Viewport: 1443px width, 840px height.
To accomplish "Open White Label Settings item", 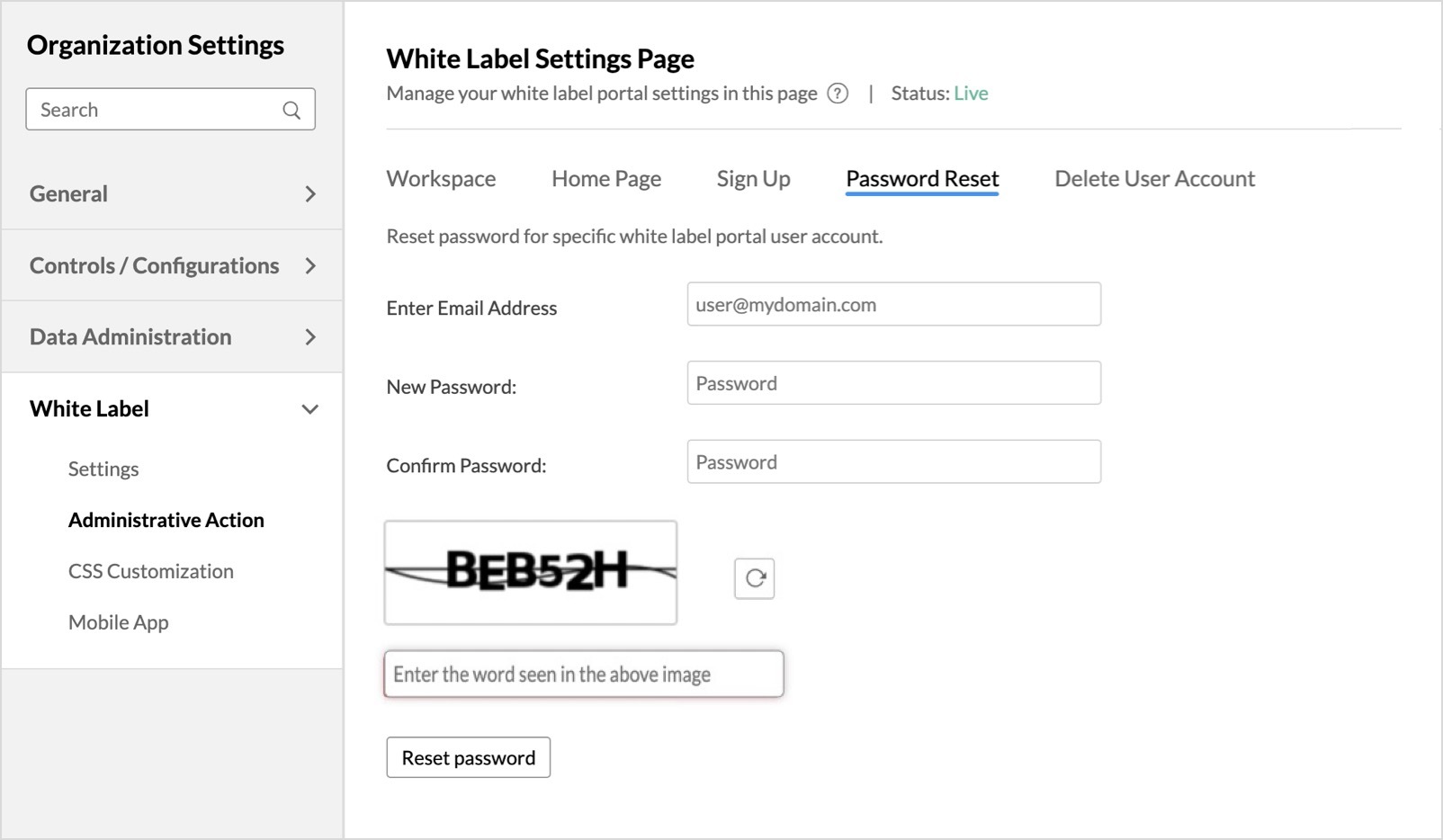I will [x=103, y=469].
